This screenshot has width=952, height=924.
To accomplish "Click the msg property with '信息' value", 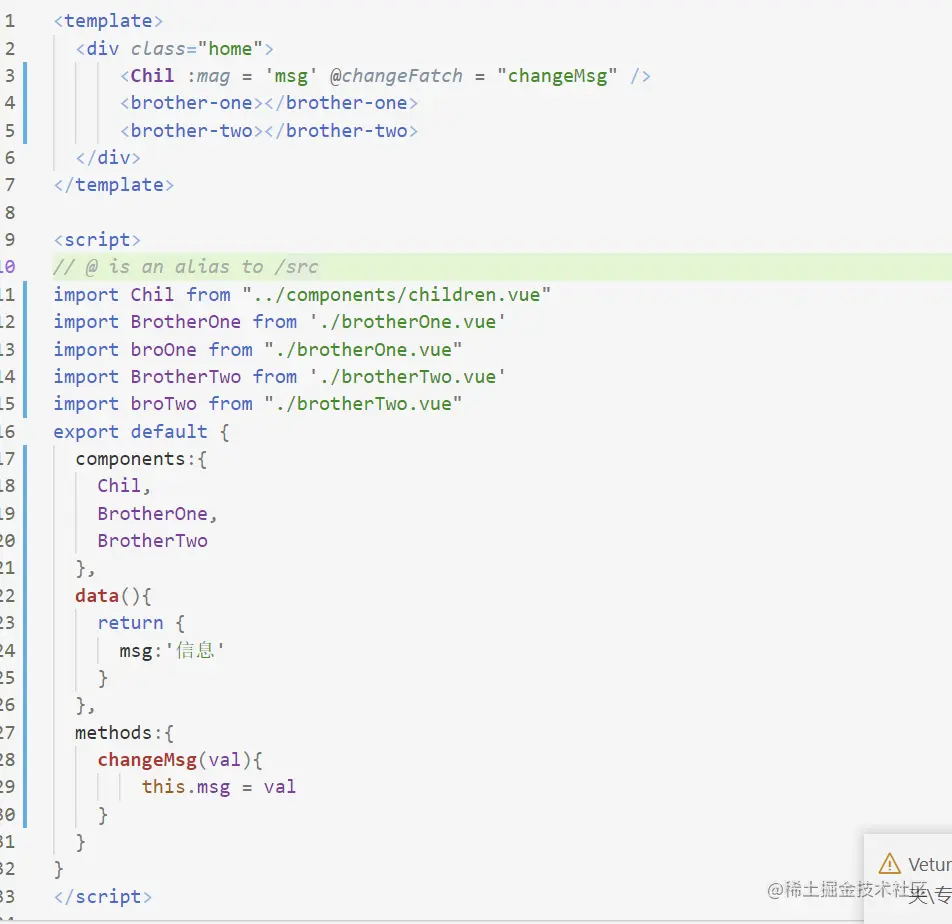I will coord(172,651).
